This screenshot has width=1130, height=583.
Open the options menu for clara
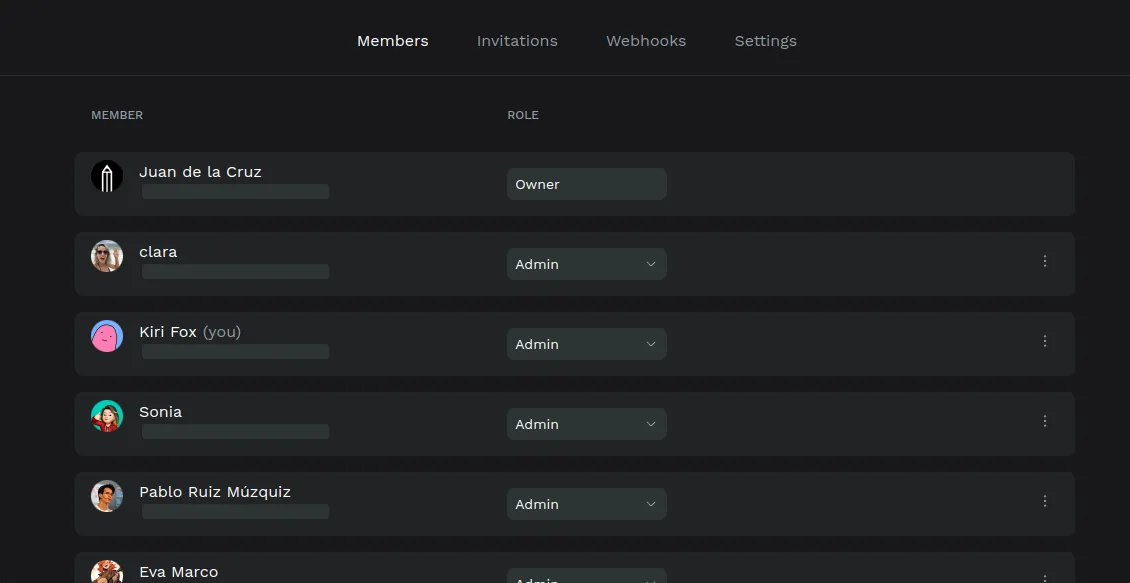(x=1045, y=261)
